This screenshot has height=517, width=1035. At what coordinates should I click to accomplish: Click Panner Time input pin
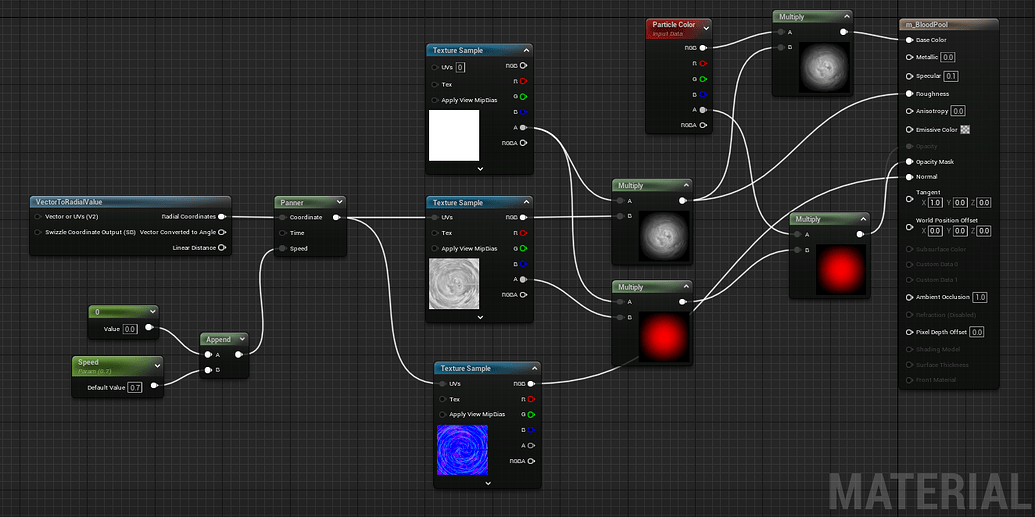[x=283, y=233]
